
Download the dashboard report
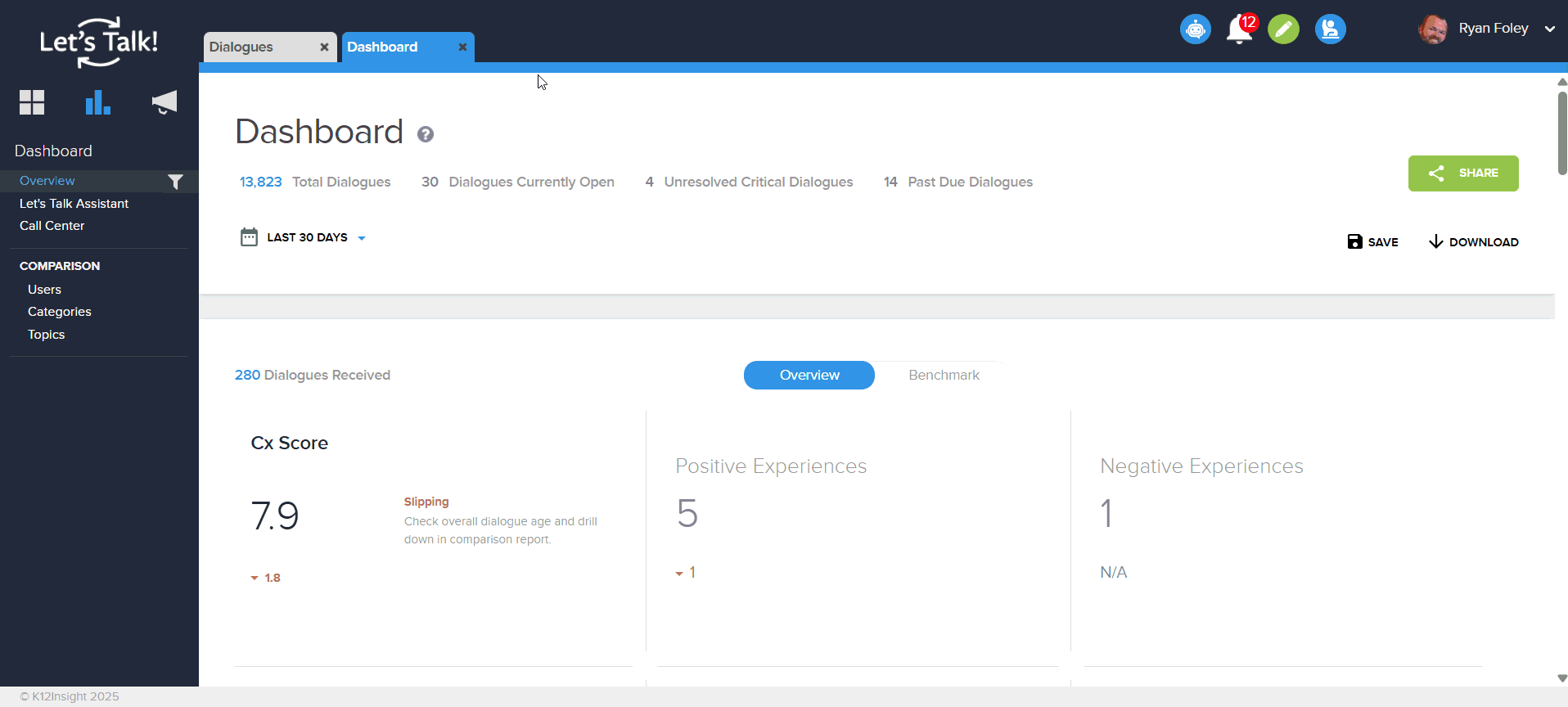[x=1473, y=242]
